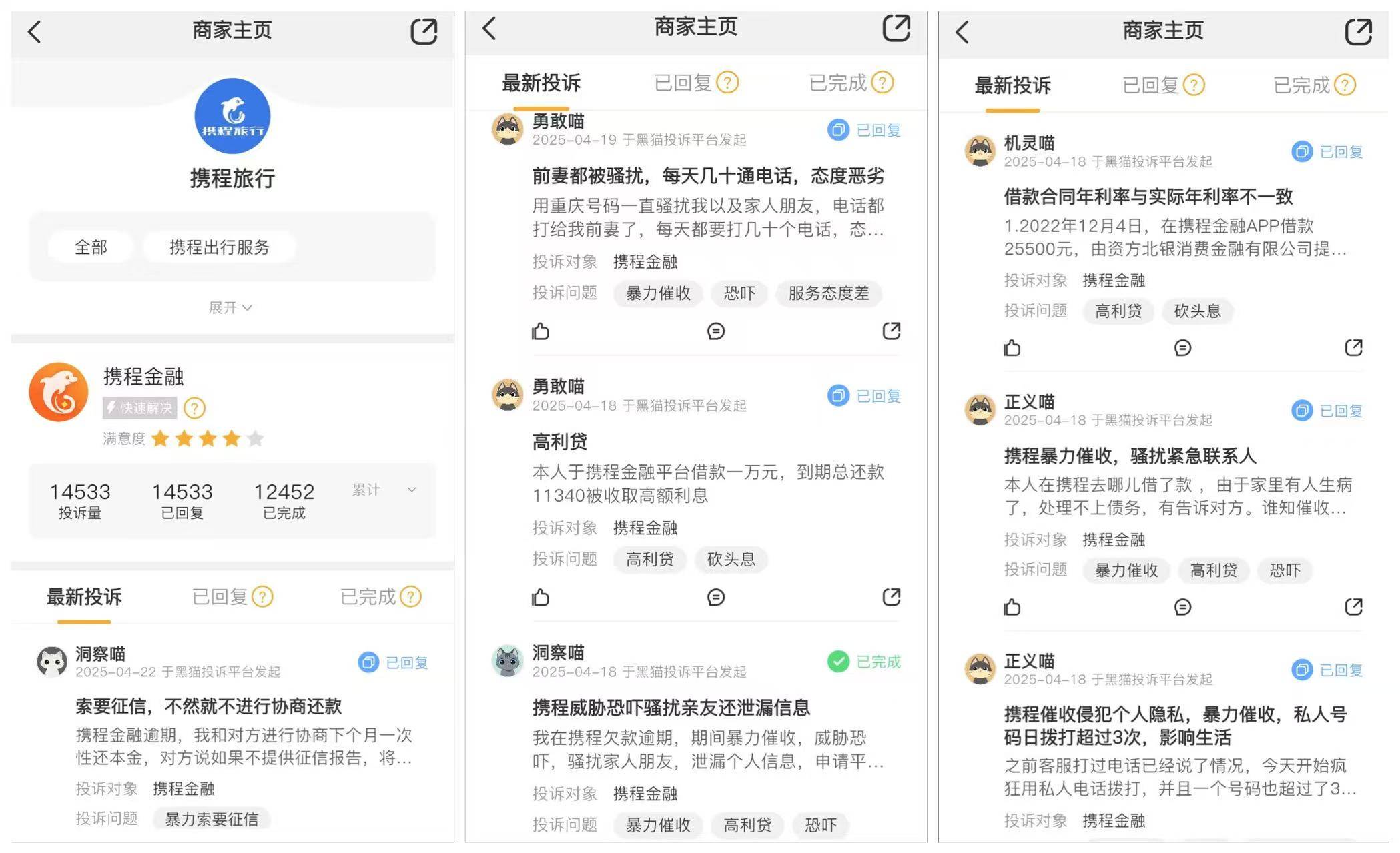The height and width of the screenshot is (853, 1400).
Task: Tap 恐吓 tag on 携程暴力催收 complaint
Action: pyautogui.click(x=1285, y=570)
